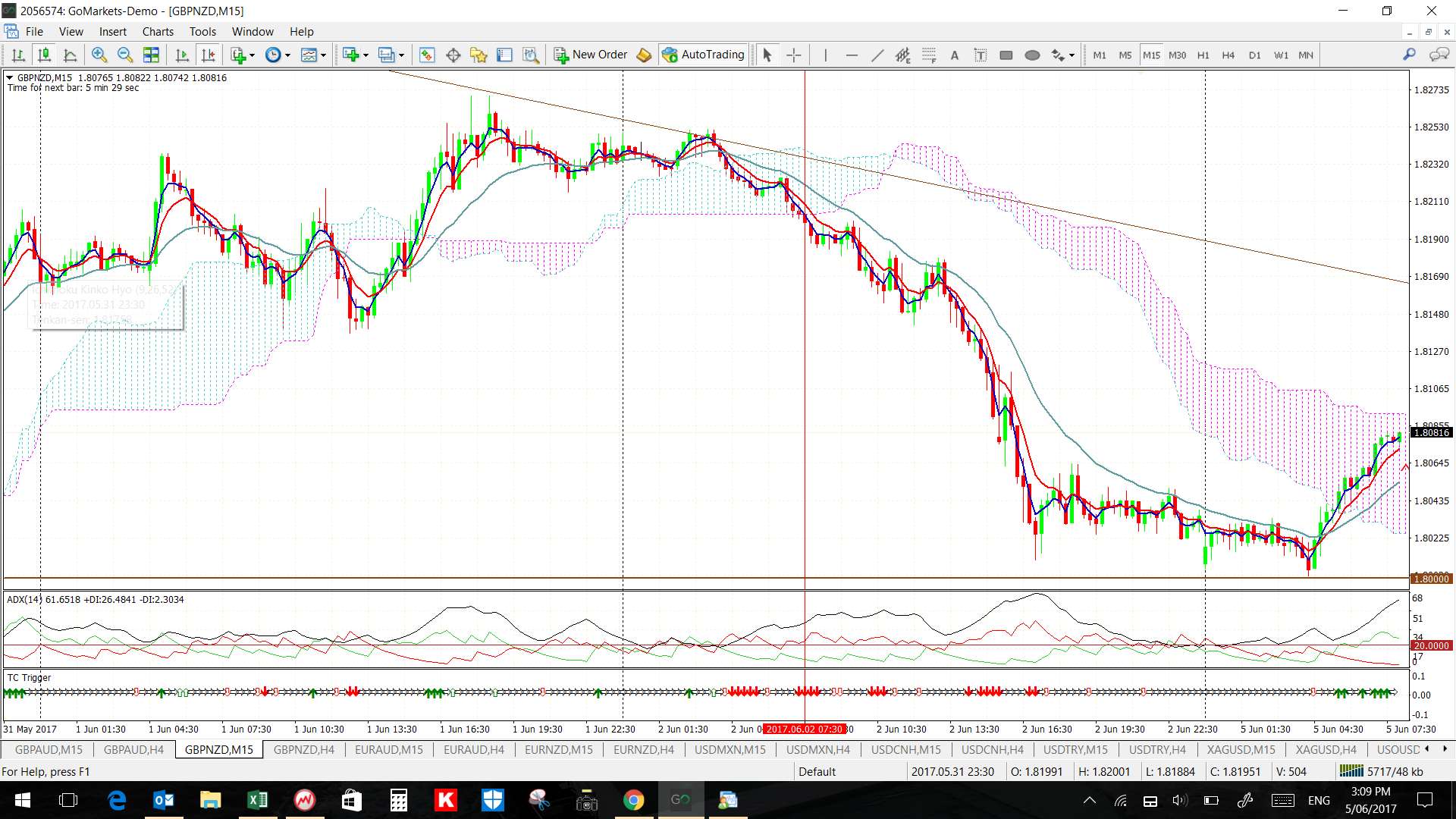Open the Strategy Tester icon

531,55
